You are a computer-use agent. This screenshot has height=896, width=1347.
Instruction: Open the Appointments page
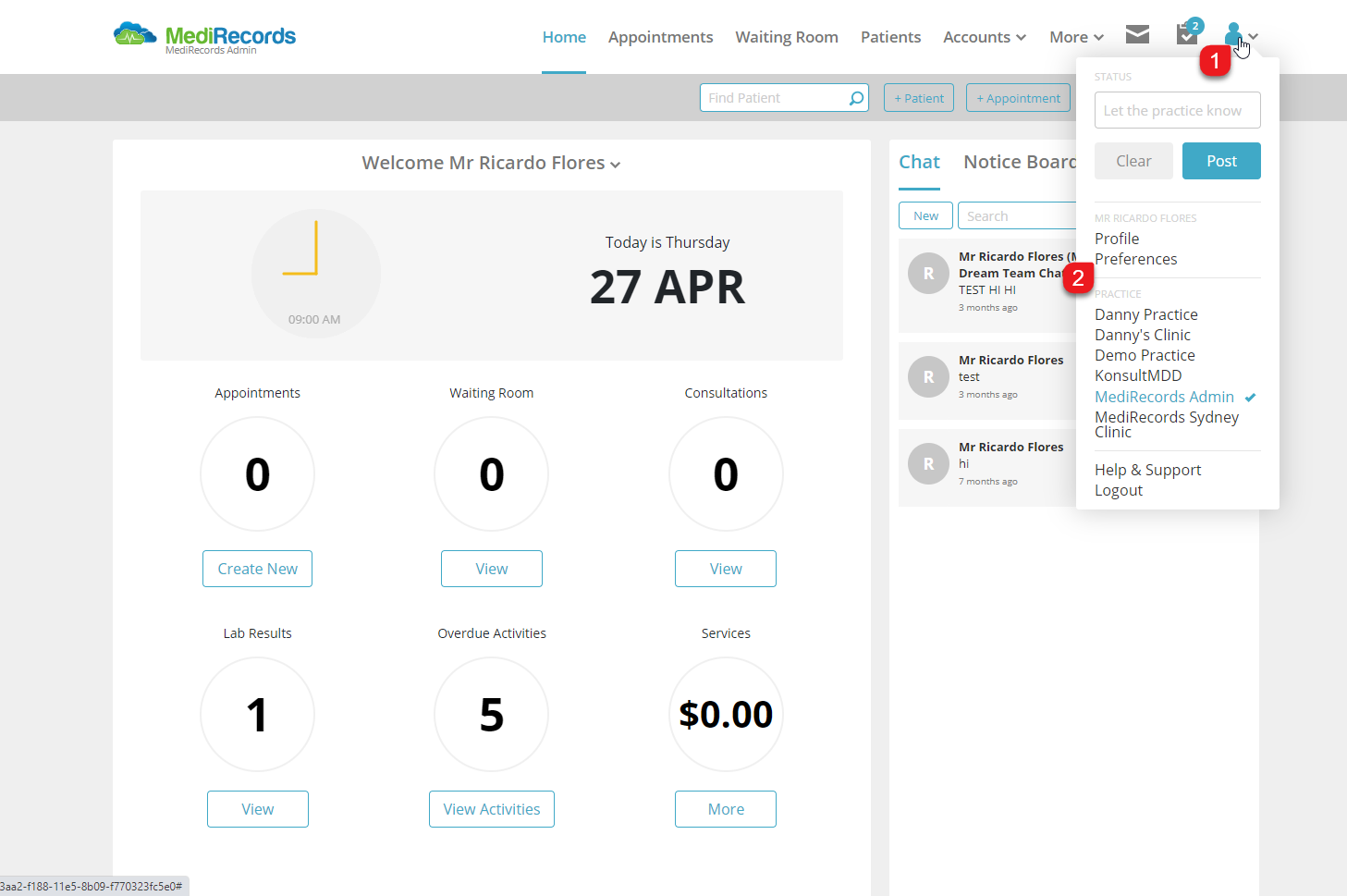coord(660,37)
